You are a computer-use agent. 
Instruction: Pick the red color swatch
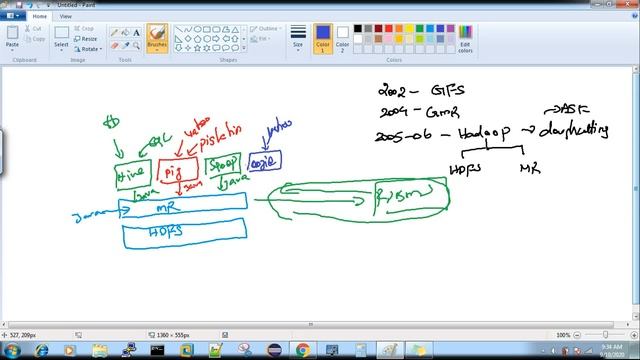pyautogui.click(x=389, y=28)
